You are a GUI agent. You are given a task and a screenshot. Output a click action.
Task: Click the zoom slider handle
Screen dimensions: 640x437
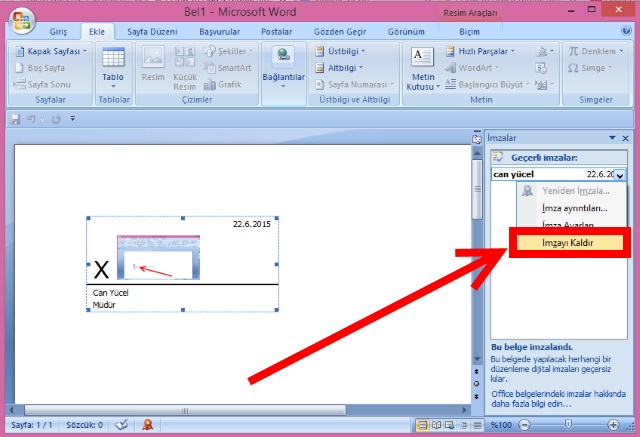point(568,424)
